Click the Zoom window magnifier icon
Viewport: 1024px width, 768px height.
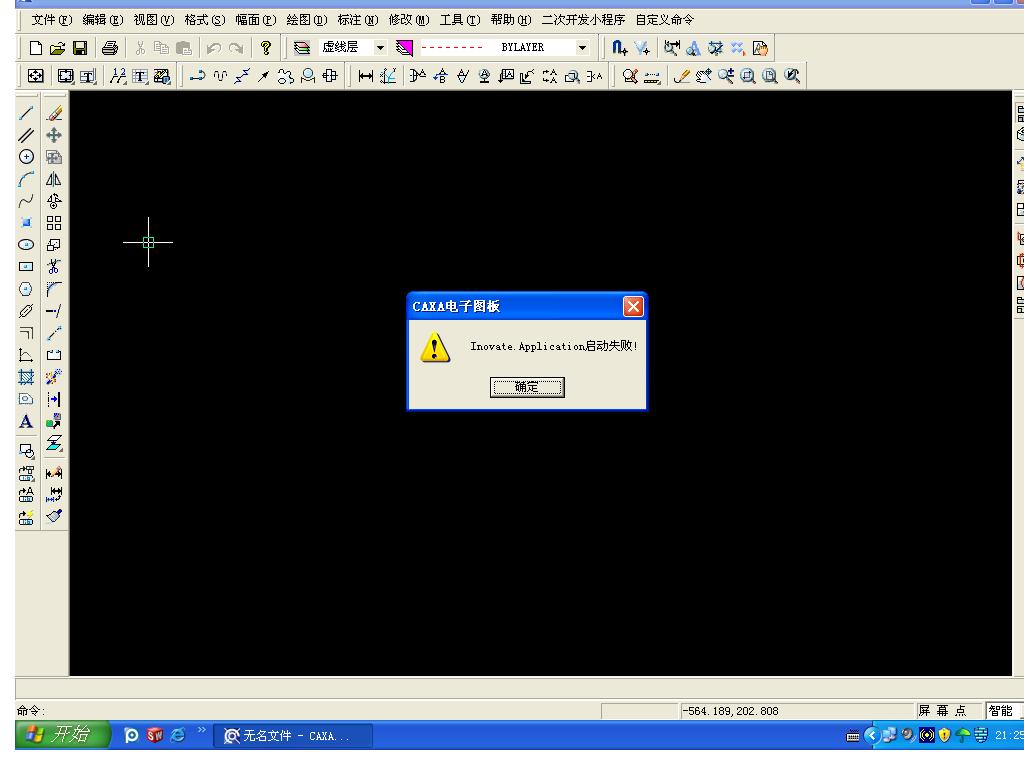click(x=748, y=76)
